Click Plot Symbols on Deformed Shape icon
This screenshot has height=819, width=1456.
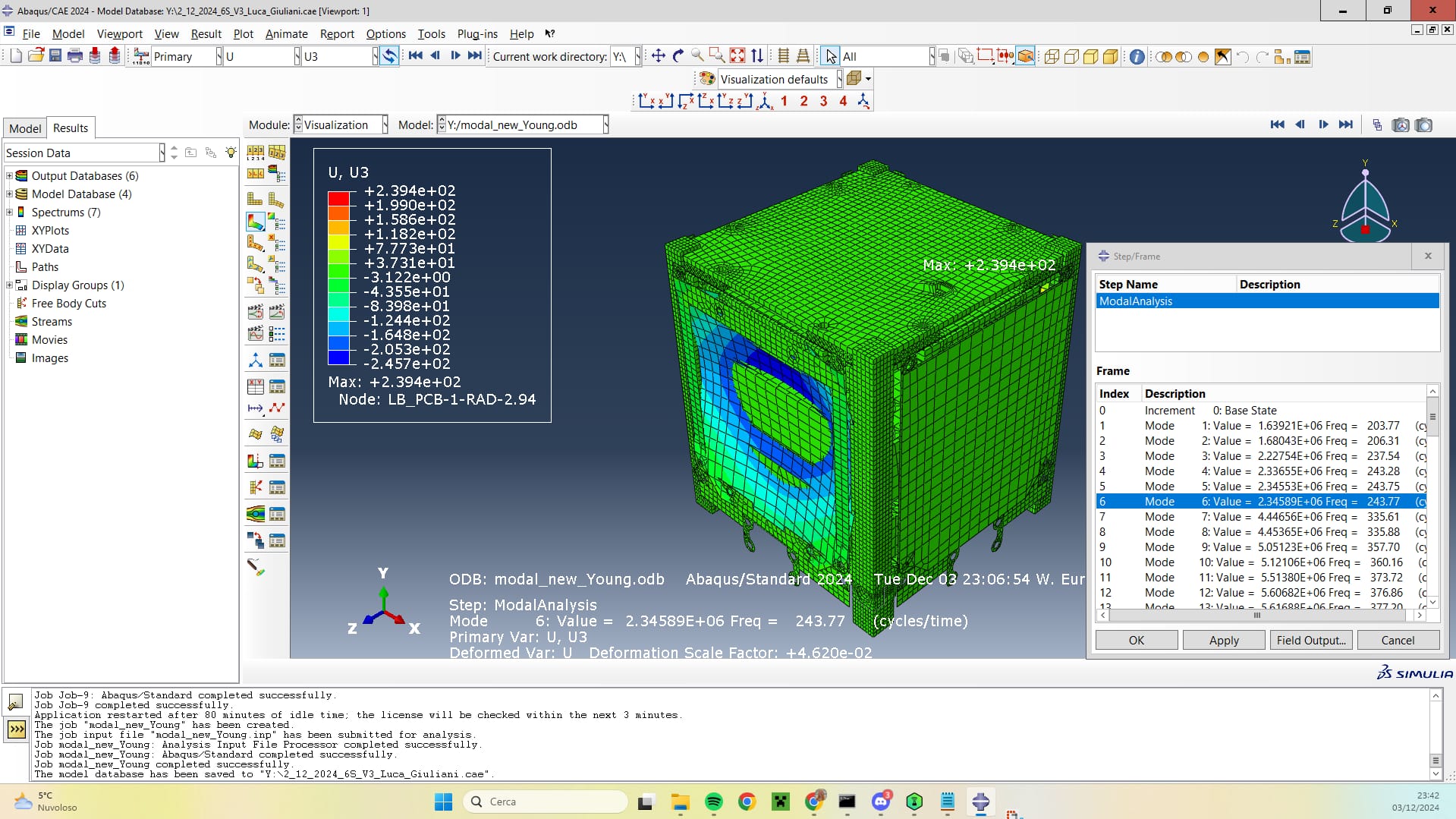point(255,244)
